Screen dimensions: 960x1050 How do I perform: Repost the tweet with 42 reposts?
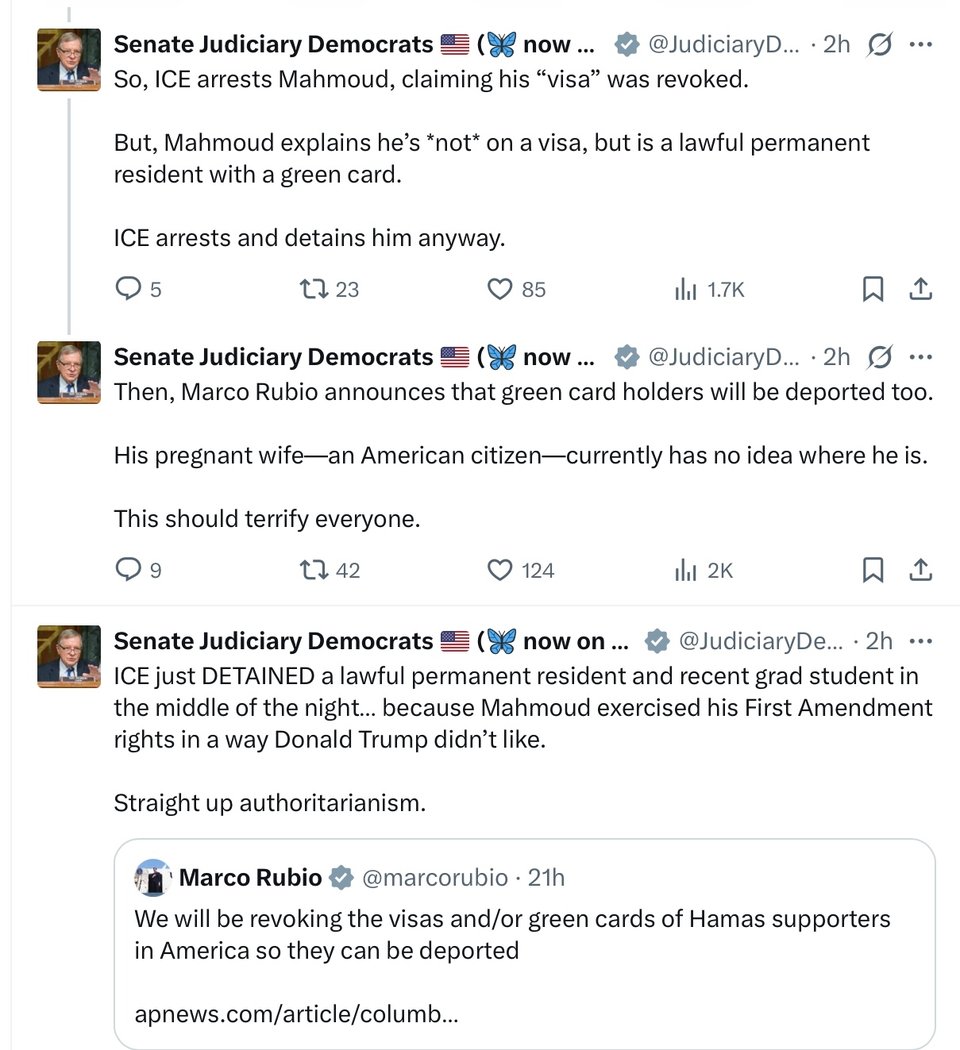coord(314,570)
